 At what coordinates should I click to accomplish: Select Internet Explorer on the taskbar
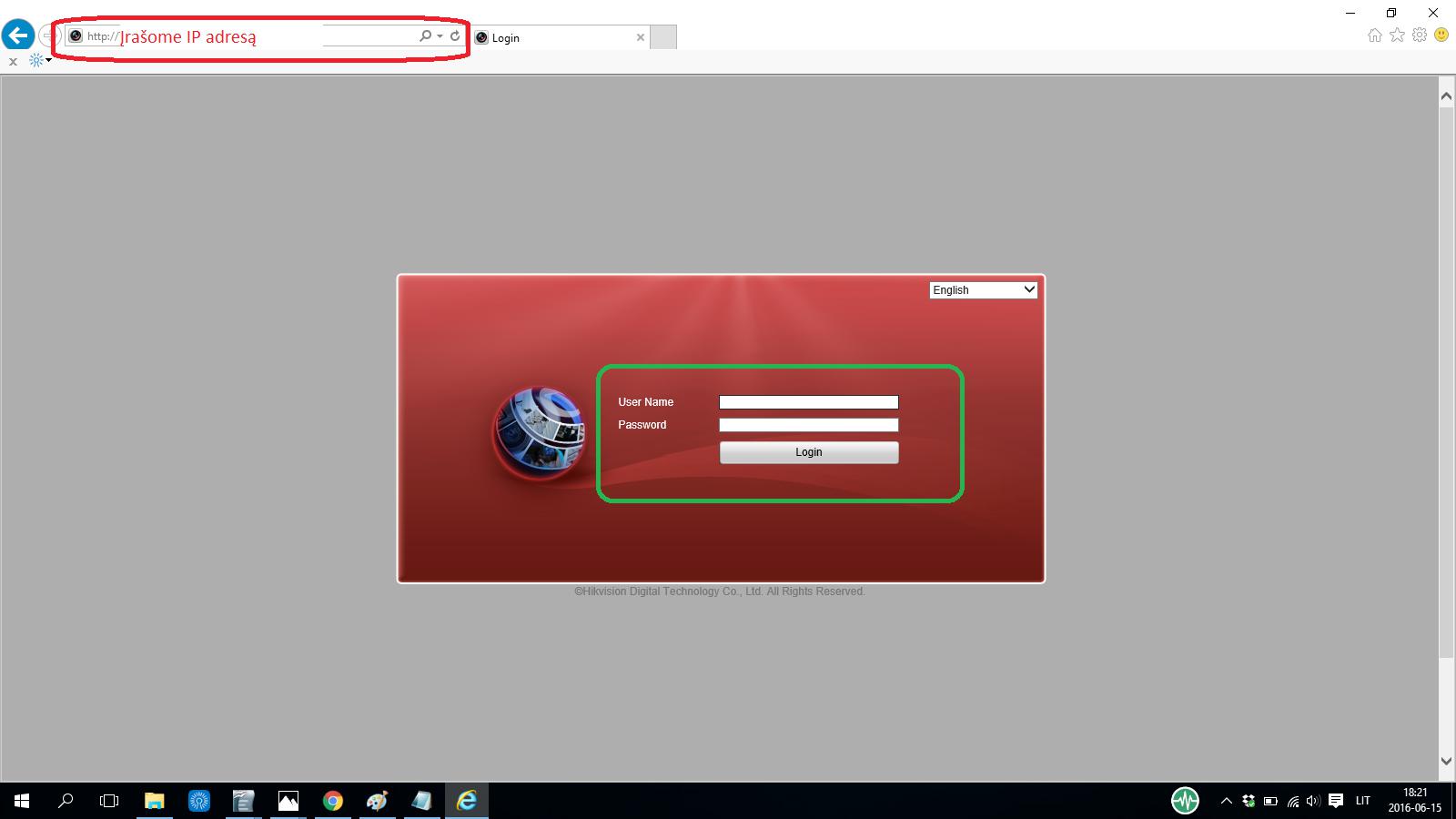[x=467, y=801]
